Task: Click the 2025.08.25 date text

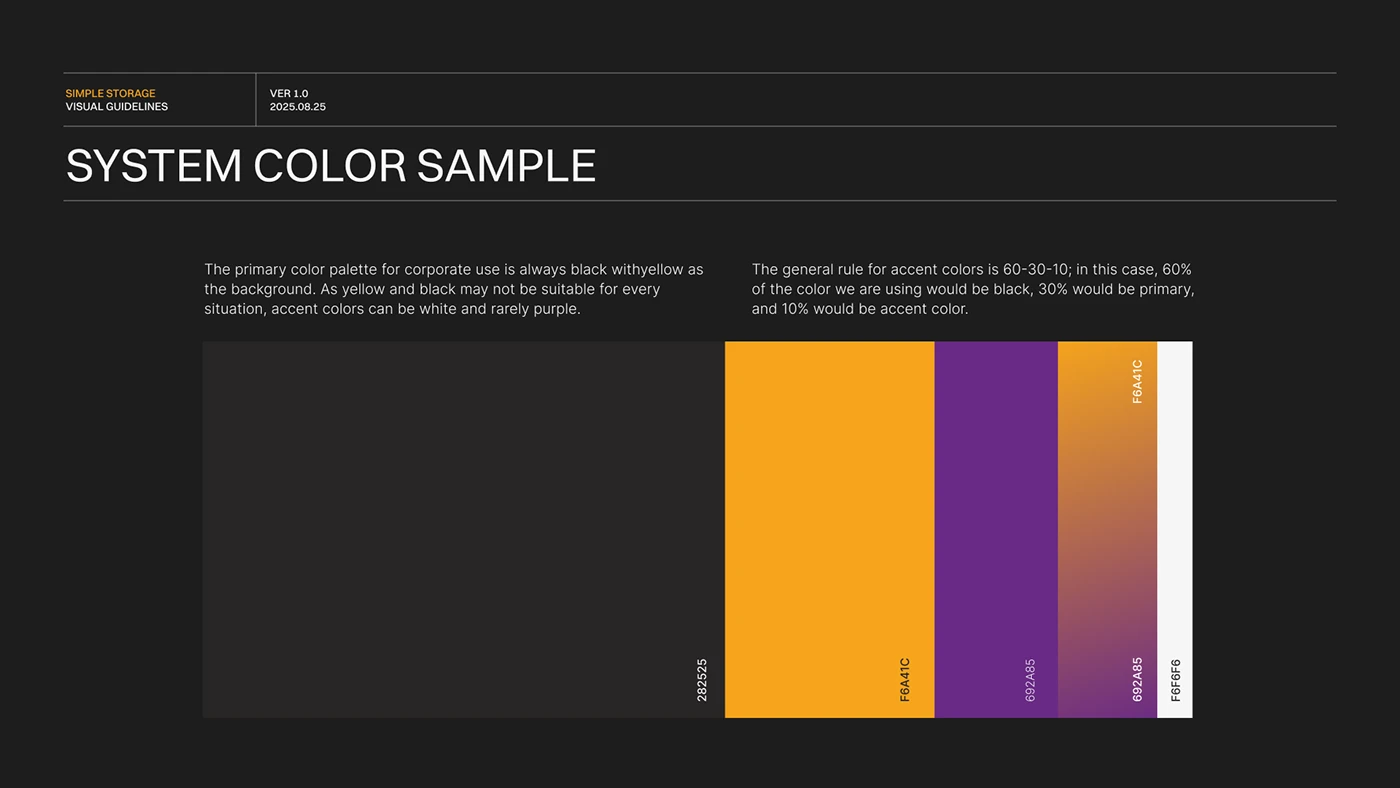Action: pos(296,106)
